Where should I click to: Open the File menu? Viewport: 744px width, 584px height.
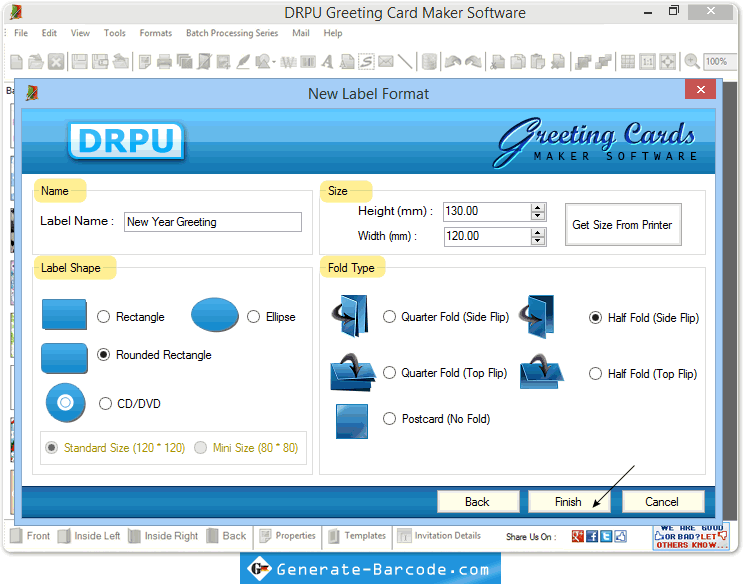coord(21,33)
